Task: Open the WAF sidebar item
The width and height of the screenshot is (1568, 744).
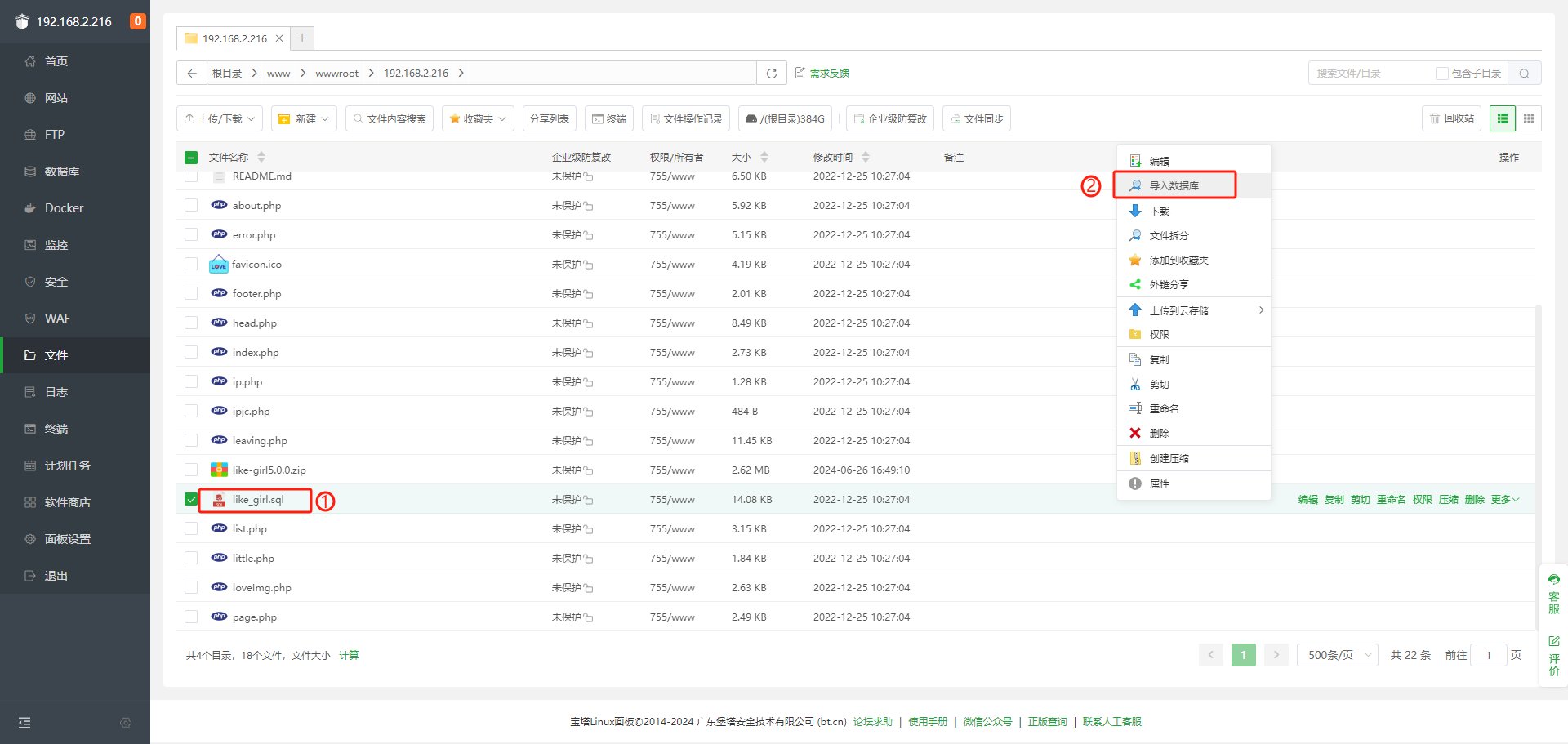Action: [x=74, y=319]
